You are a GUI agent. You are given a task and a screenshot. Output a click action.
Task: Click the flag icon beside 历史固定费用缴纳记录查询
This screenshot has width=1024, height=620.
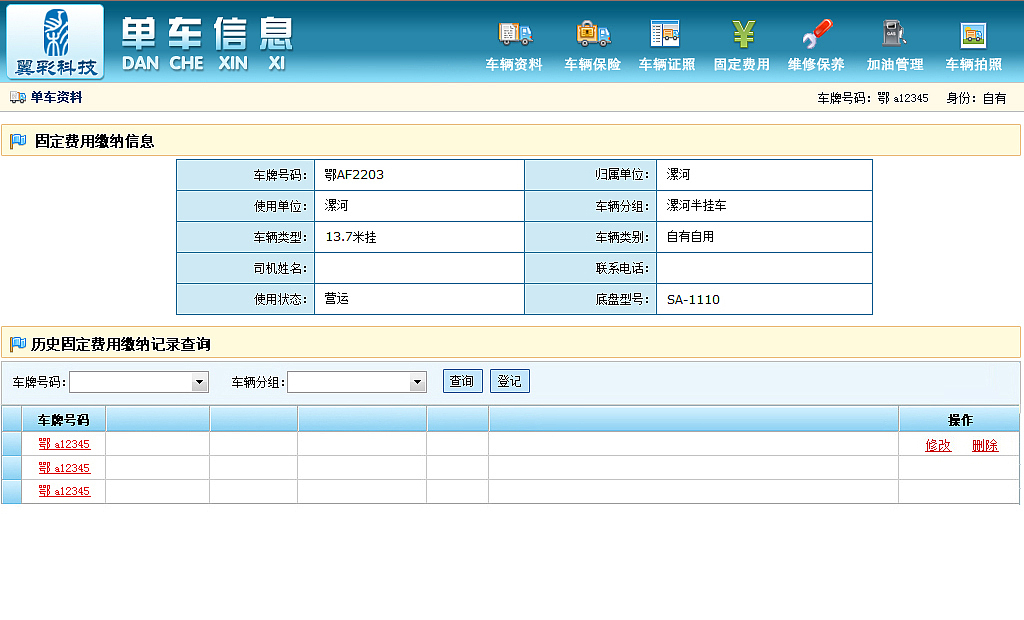18,344
